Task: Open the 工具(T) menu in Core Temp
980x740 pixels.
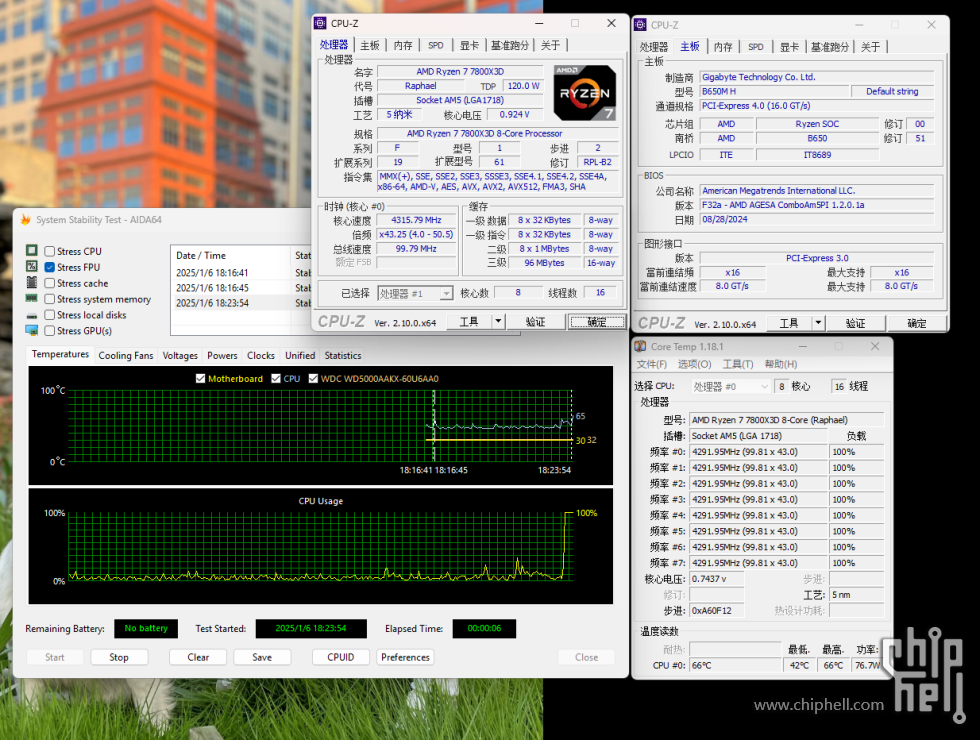Action: [738, 364]
